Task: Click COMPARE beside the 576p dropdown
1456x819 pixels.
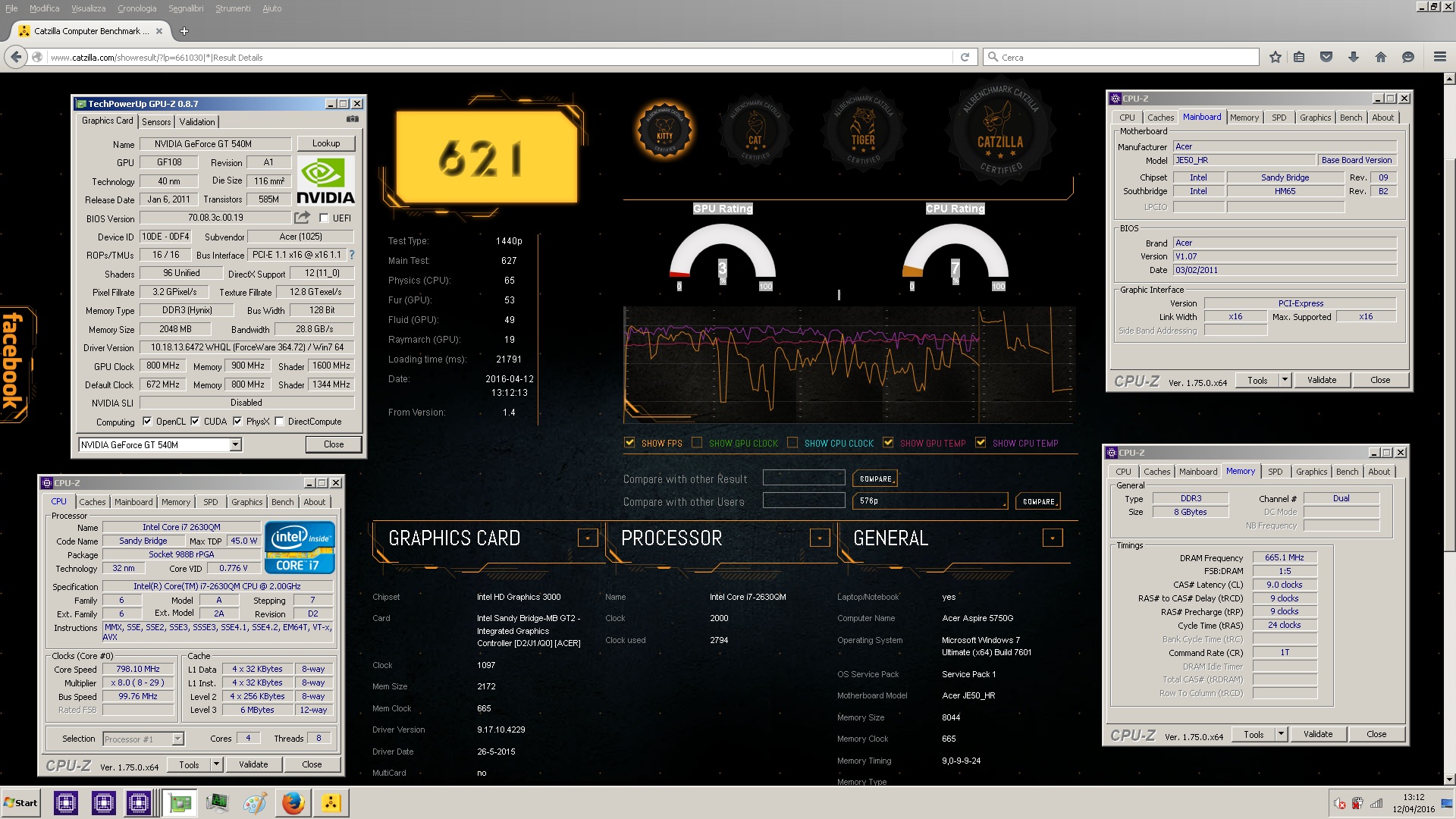Action: pyautogui.click(x=1038, y=501)
